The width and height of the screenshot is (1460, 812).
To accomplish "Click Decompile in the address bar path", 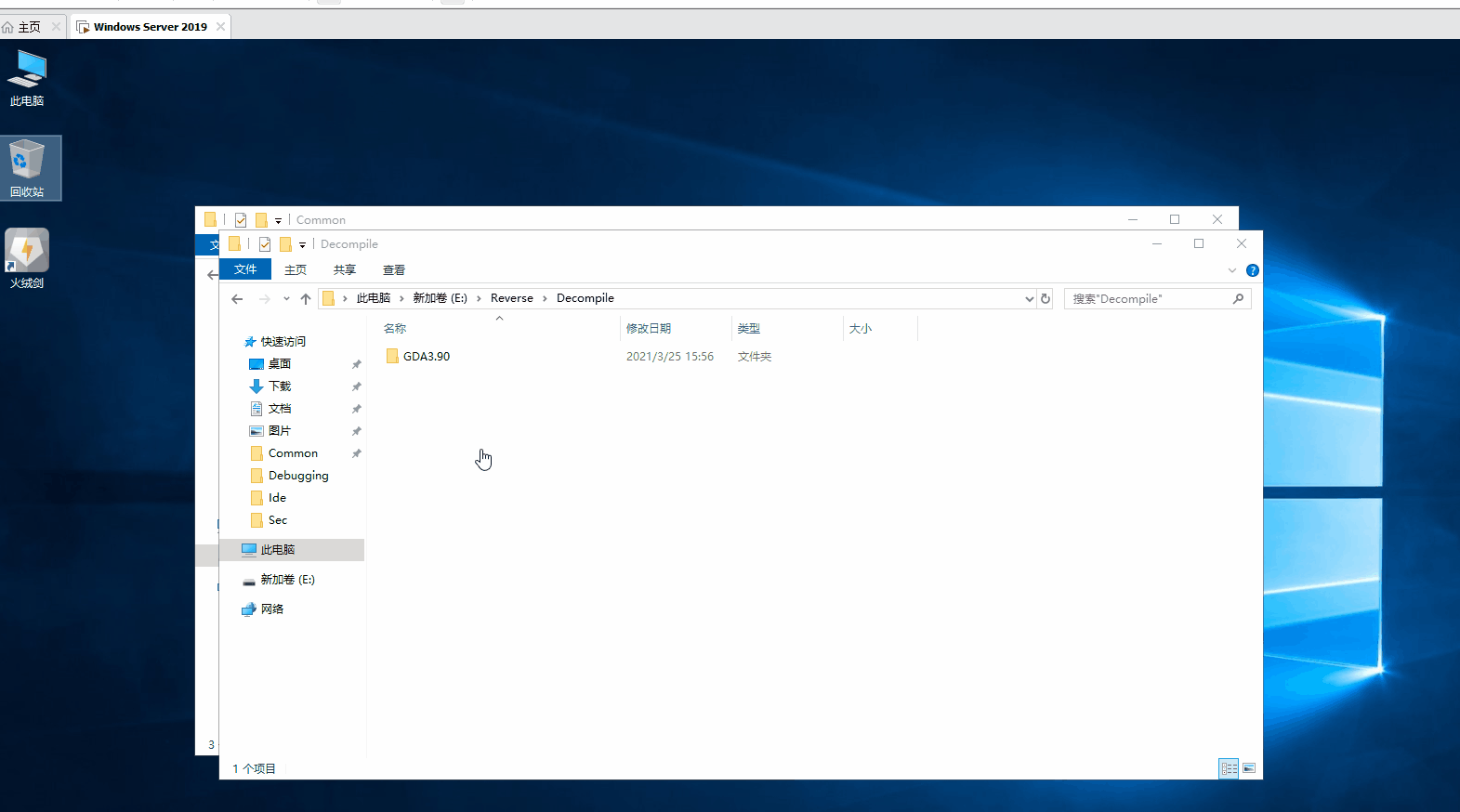I will click(x=585, y=299).
